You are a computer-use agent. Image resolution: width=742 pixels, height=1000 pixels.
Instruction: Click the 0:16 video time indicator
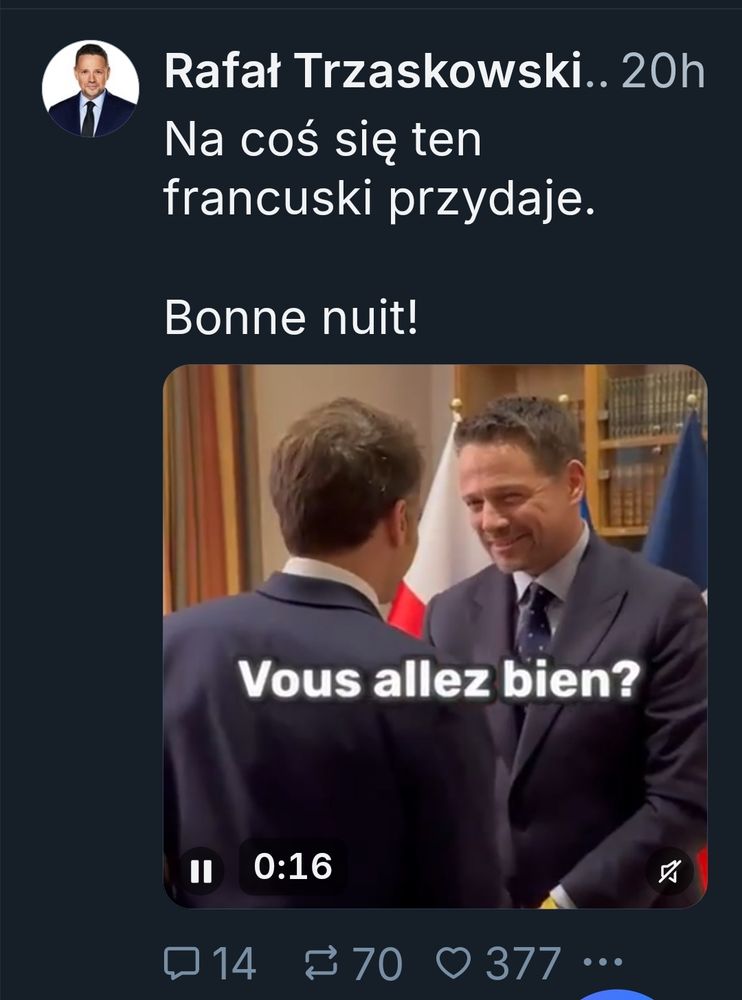(x=293, y=866)
